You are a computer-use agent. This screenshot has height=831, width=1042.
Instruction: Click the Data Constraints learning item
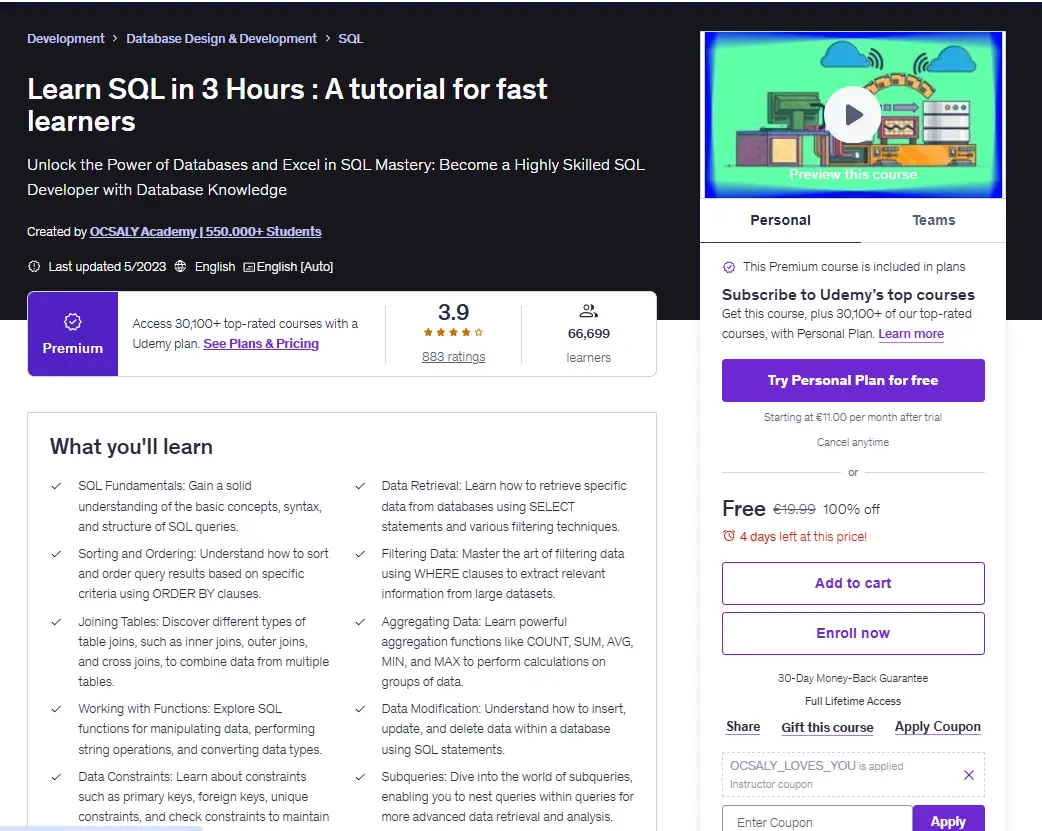(203, 796)
